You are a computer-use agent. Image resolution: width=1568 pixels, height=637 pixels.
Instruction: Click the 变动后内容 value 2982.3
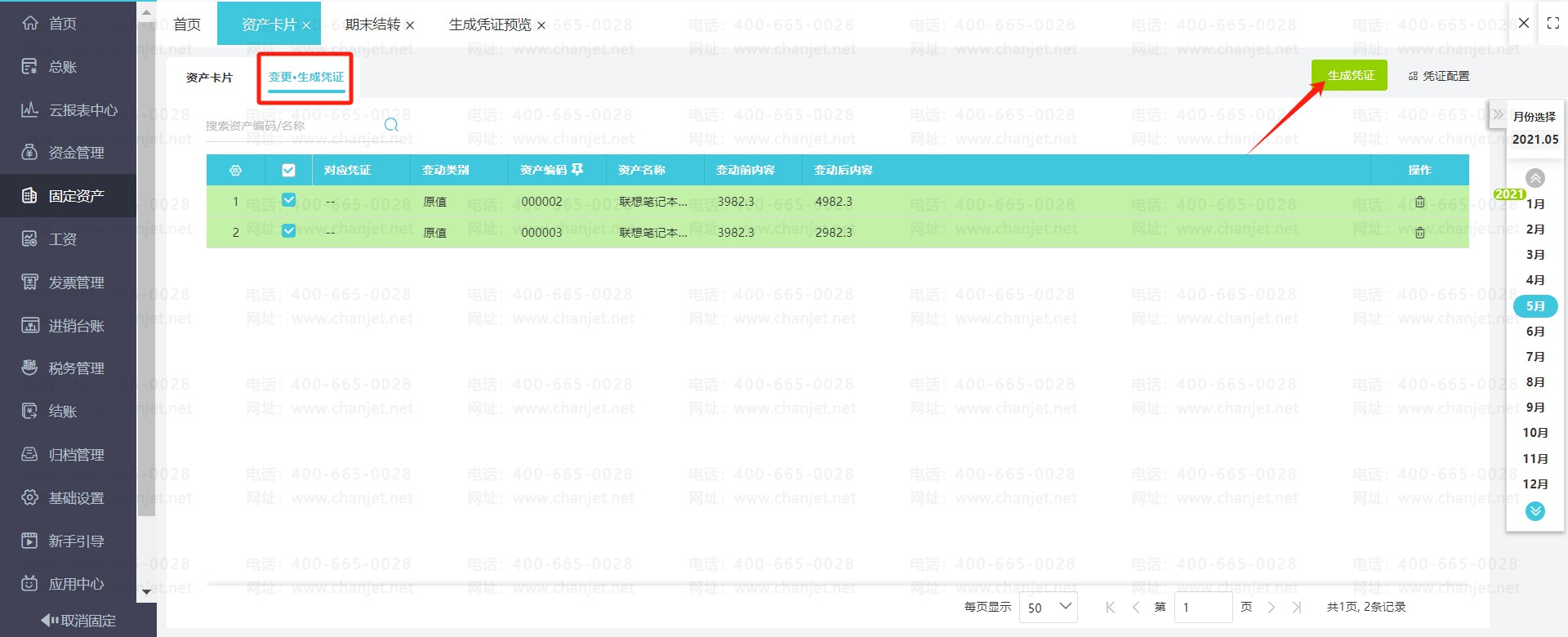[x=833, y=233]
